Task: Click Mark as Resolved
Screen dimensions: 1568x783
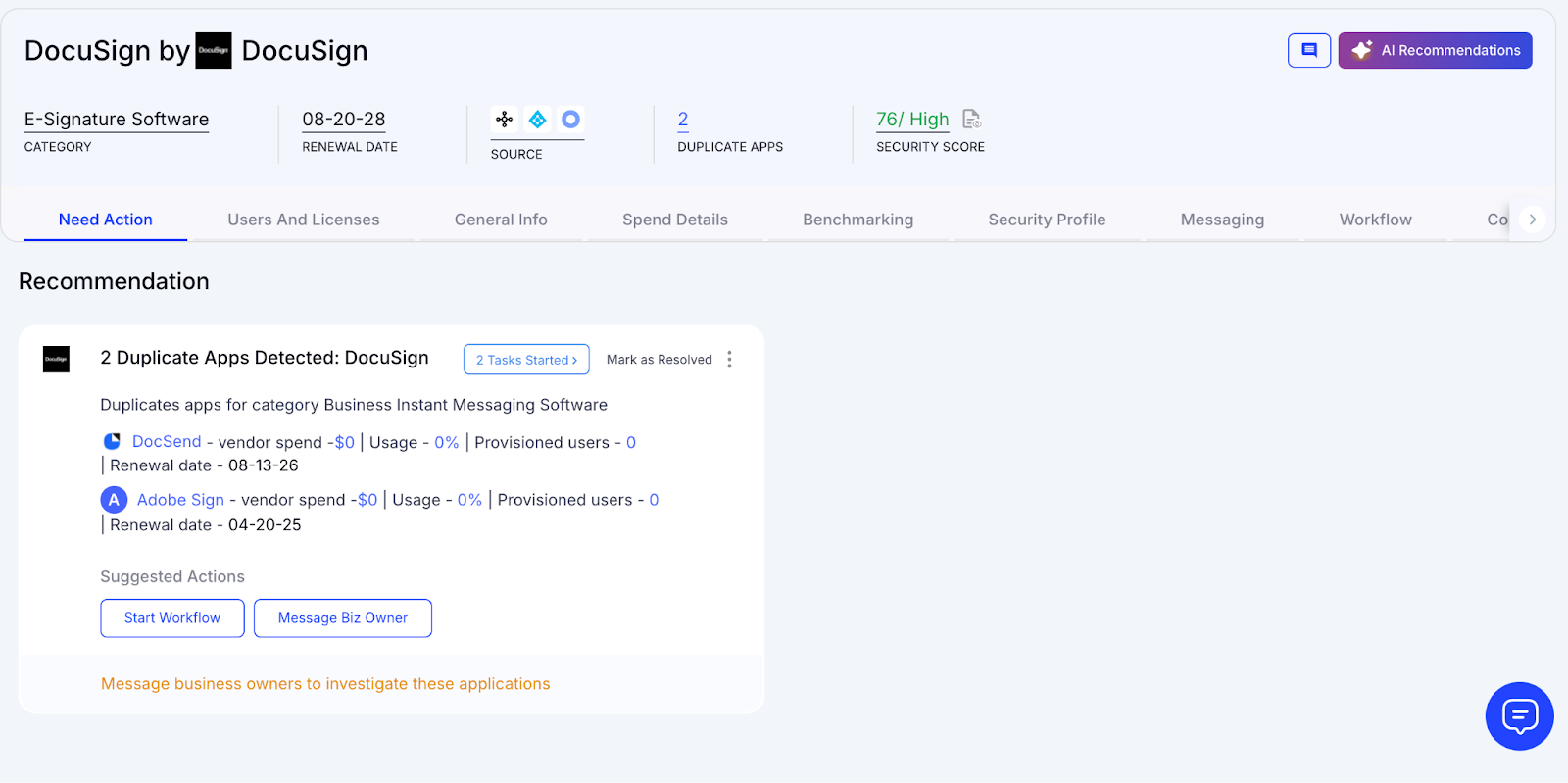Action: [x=660, y=360]
